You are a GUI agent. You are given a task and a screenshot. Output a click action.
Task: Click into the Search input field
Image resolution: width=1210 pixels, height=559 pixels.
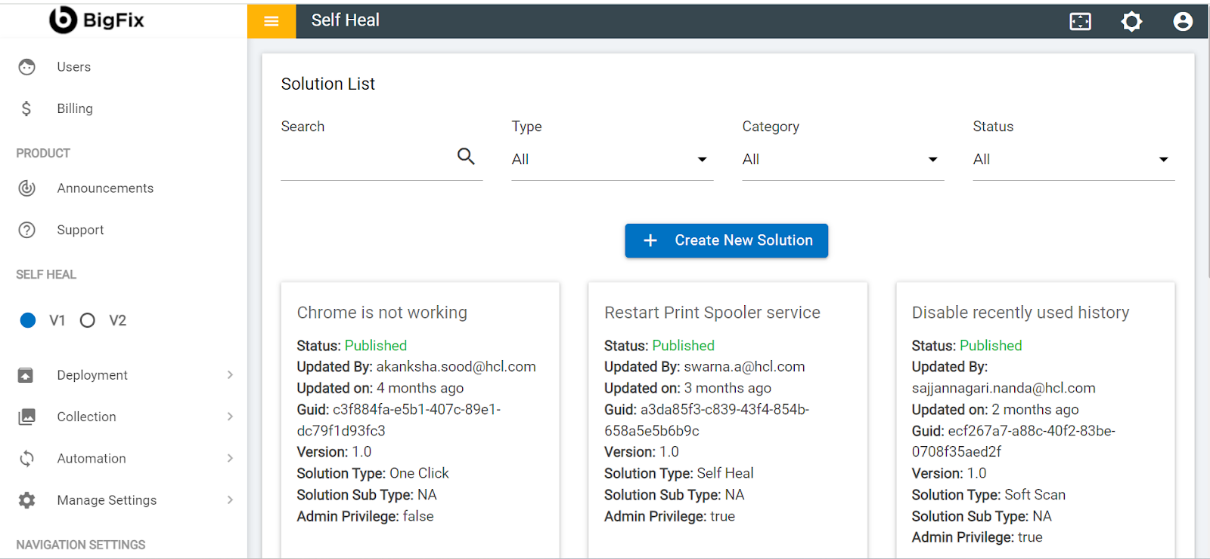tap(365, 158)
